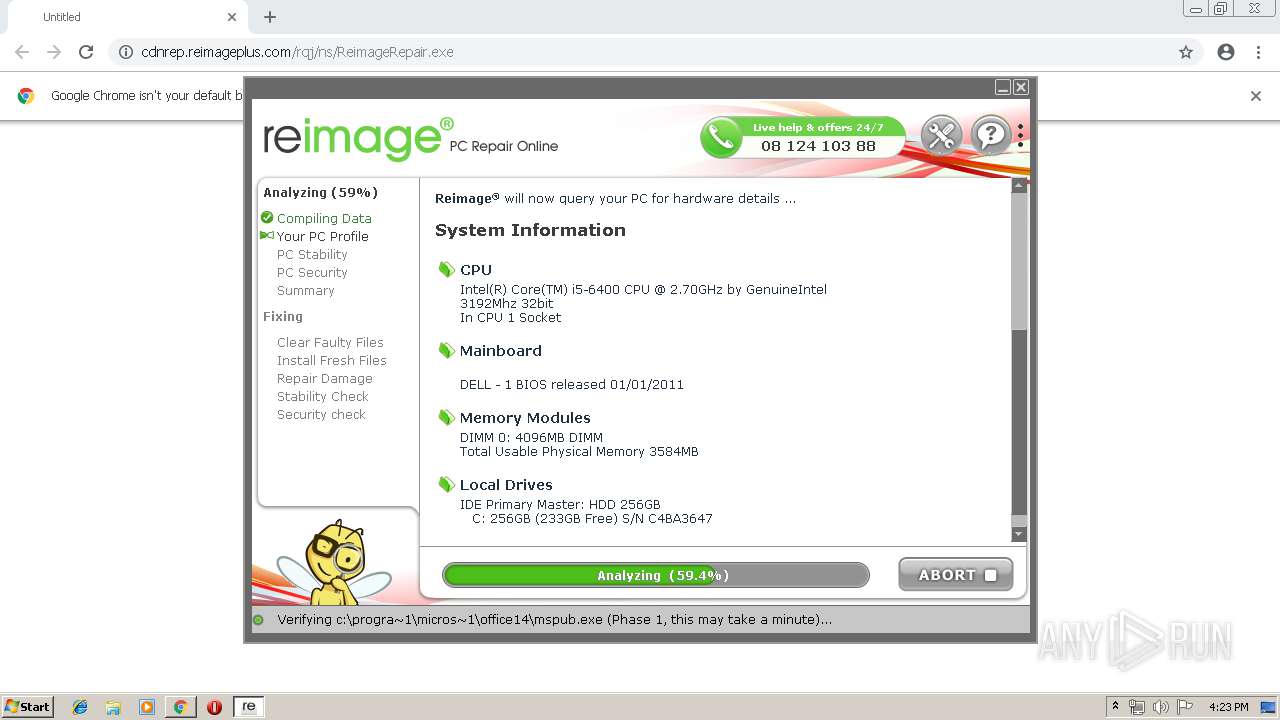Open Internet Explorer from taskbar

click(x=80, y=707)
